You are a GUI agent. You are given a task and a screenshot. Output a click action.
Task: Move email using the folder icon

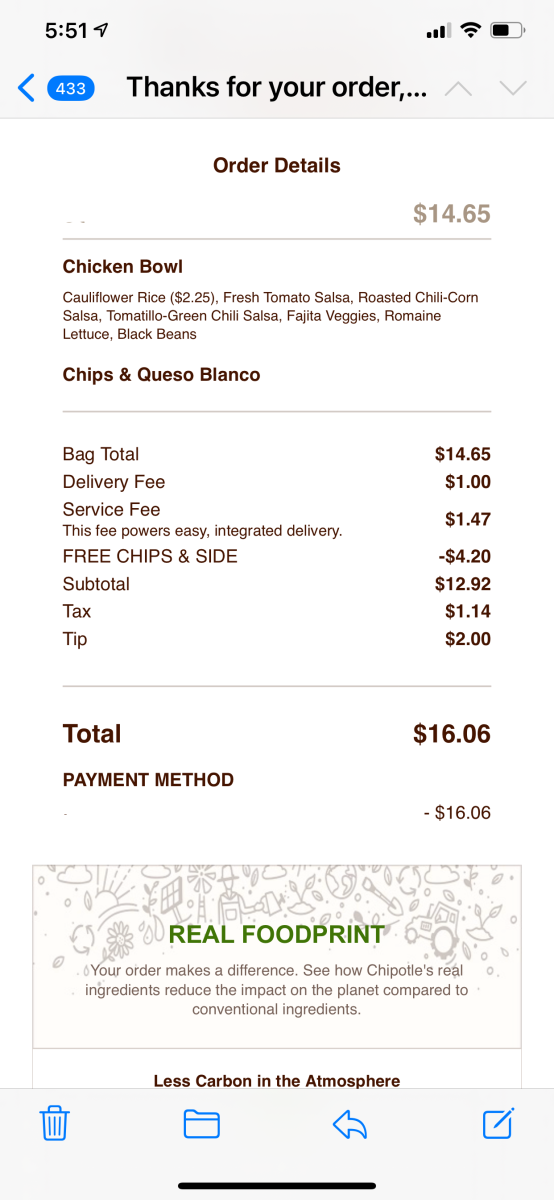click(x=202, y=1124)
